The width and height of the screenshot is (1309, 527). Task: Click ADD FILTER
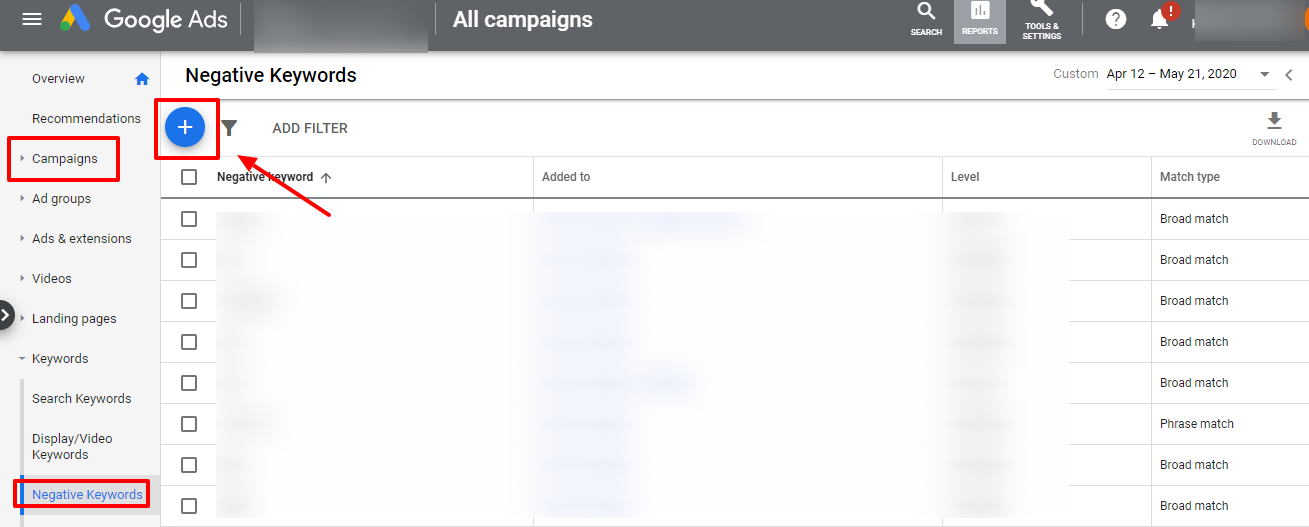coord(310,128)
